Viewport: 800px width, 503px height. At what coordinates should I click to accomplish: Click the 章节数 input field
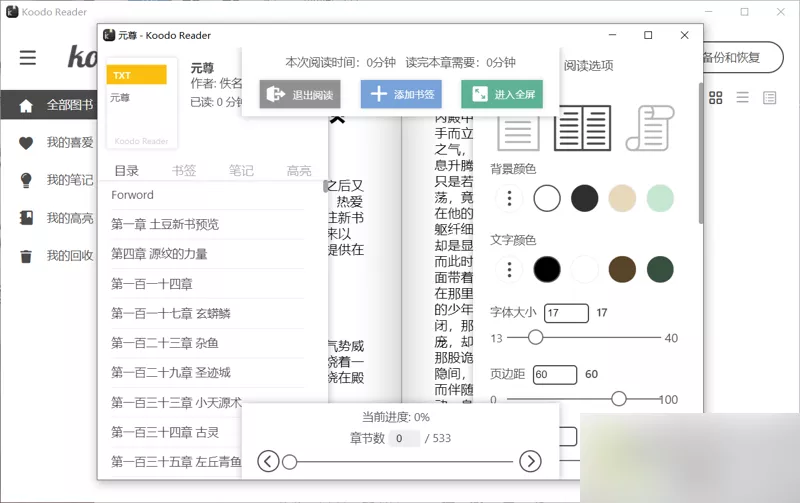click(404, 438)
